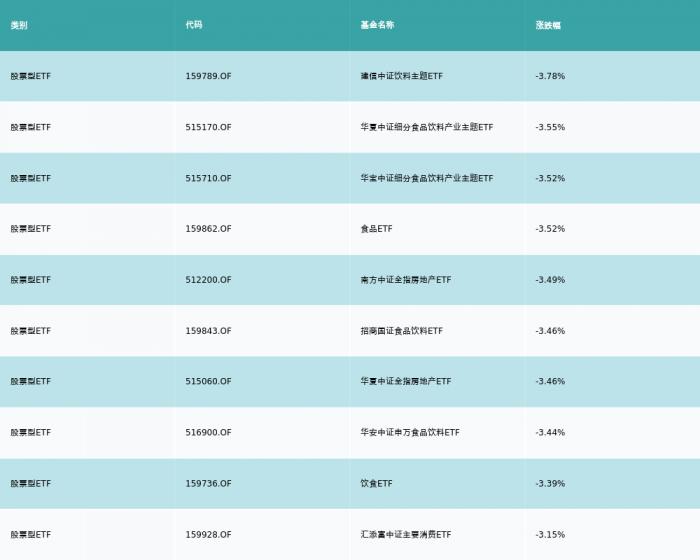
Task: Click the 类别 column header
Action: pyautogui.click(x=19, y=25)
